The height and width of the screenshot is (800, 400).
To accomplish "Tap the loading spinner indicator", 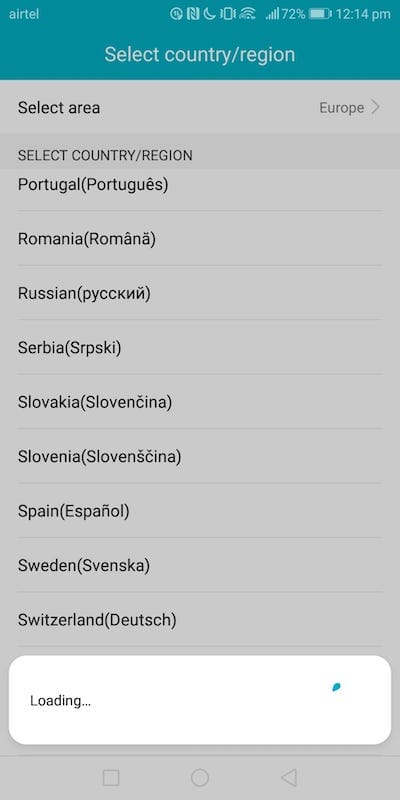I will click(336, 687).
